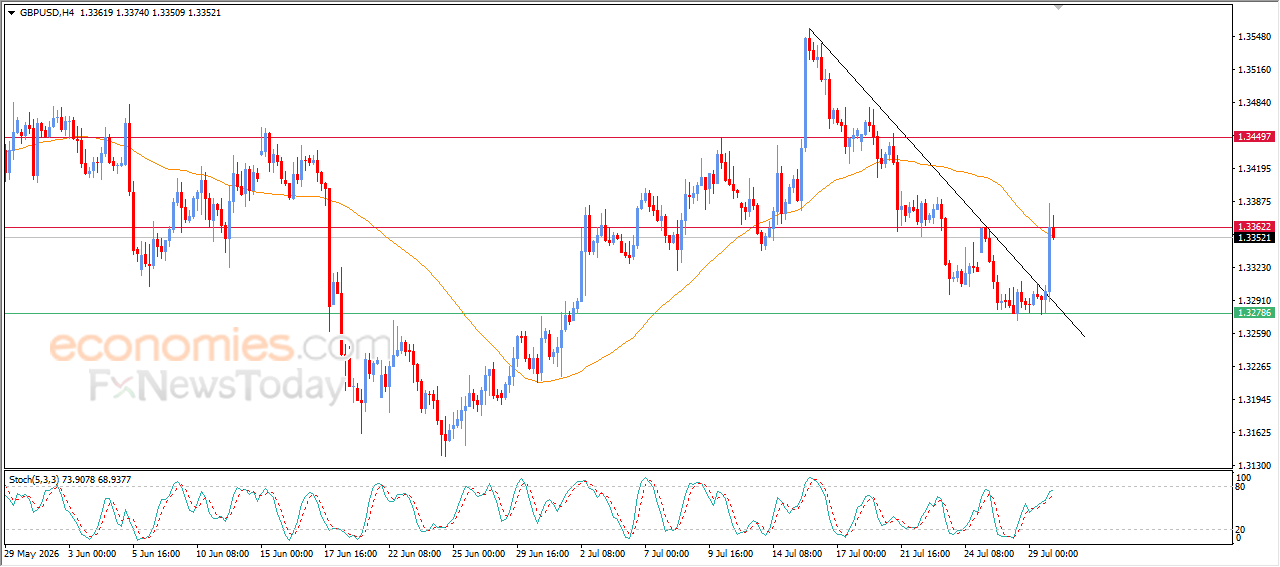This screenshot has height=567, width=1280.
Task: Click the 20 level on Stochastic scale
Action: 1240,529
